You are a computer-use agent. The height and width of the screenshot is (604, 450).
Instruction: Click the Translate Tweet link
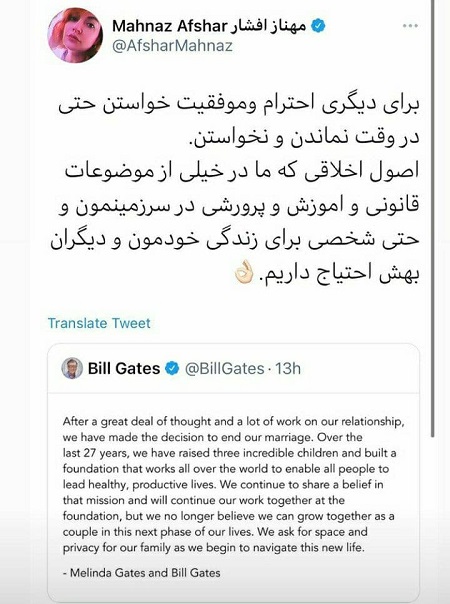[99, 323]
